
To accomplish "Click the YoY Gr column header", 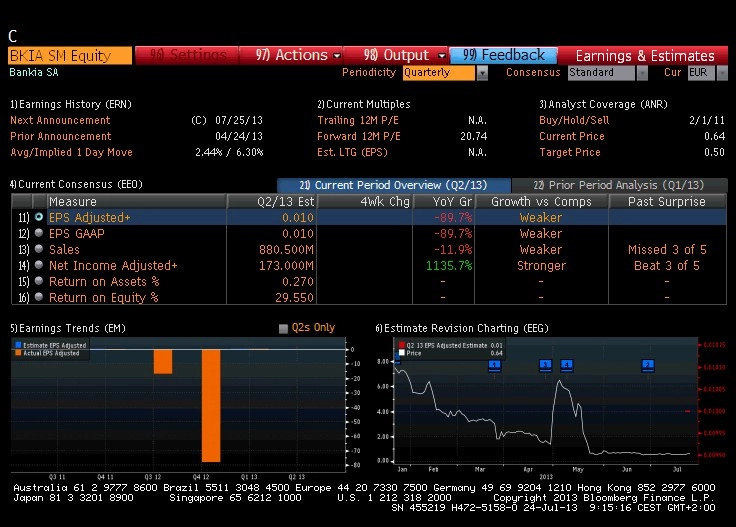I will 444,201.
